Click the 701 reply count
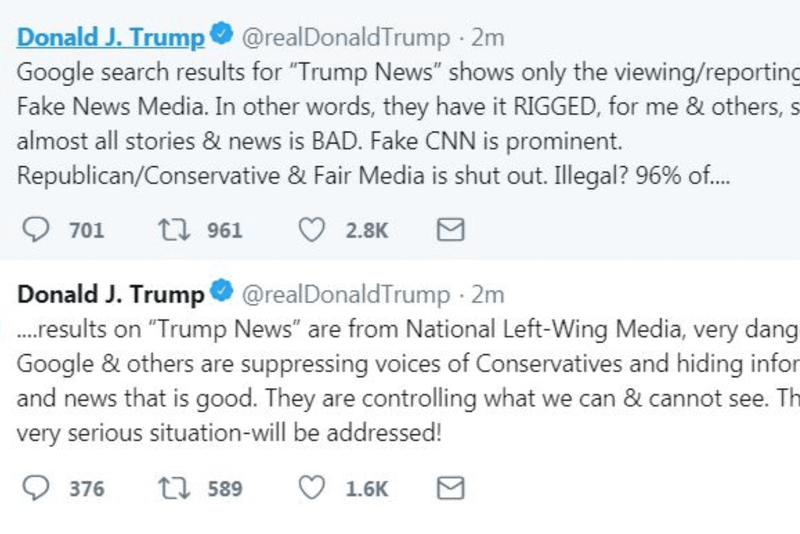 [87, 231]
